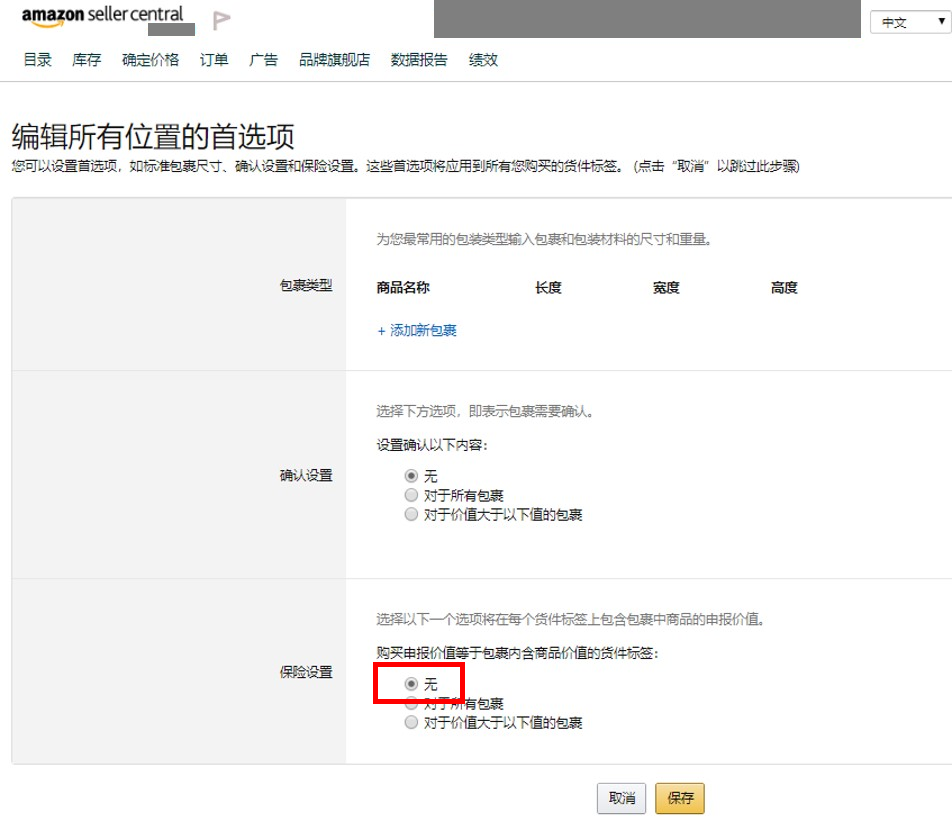Save preferences with the 保存 button

pos(679,798)
